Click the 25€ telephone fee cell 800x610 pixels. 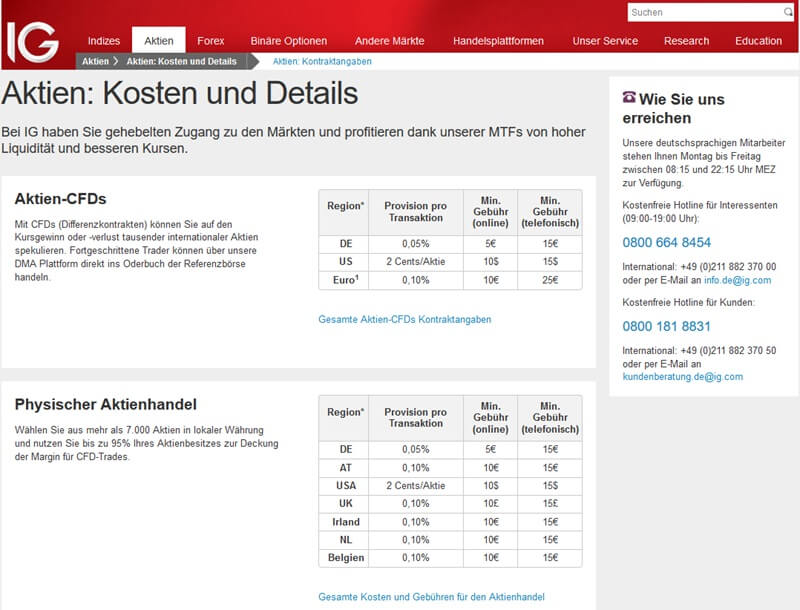click(550, 280)
